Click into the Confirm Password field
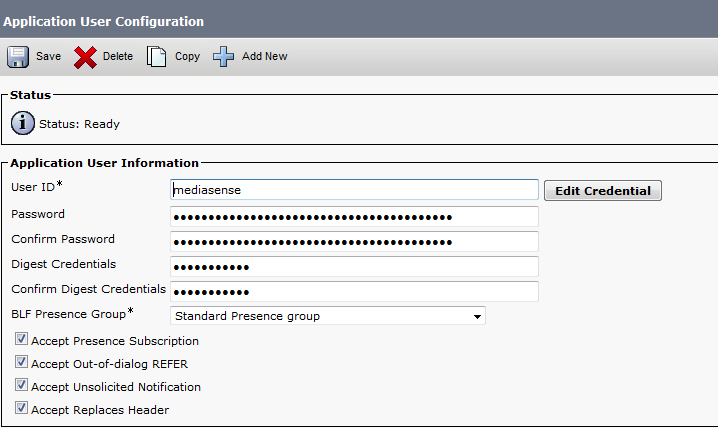Screen dimensions: 718x428 point(354,241)
